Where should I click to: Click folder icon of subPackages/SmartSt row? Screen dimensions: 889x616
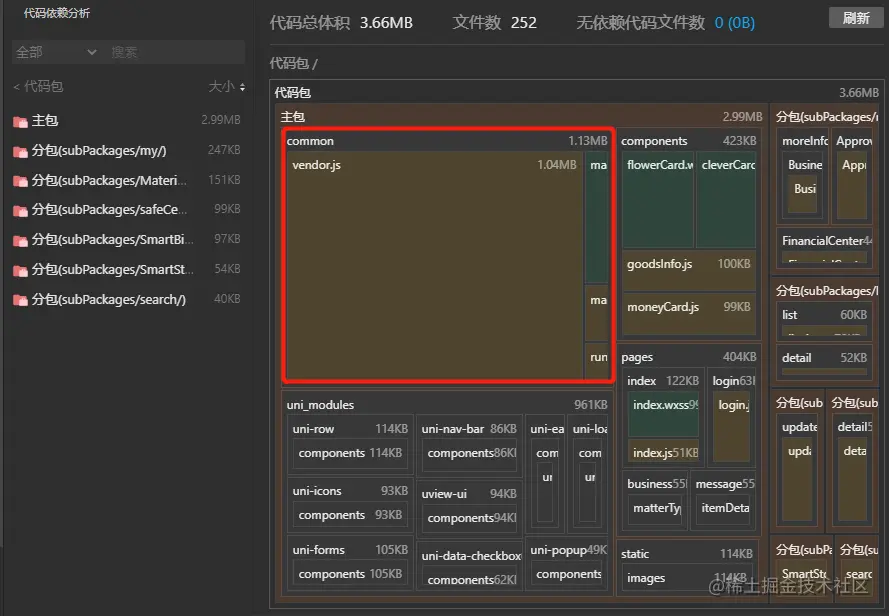click(x=20, y=270)
